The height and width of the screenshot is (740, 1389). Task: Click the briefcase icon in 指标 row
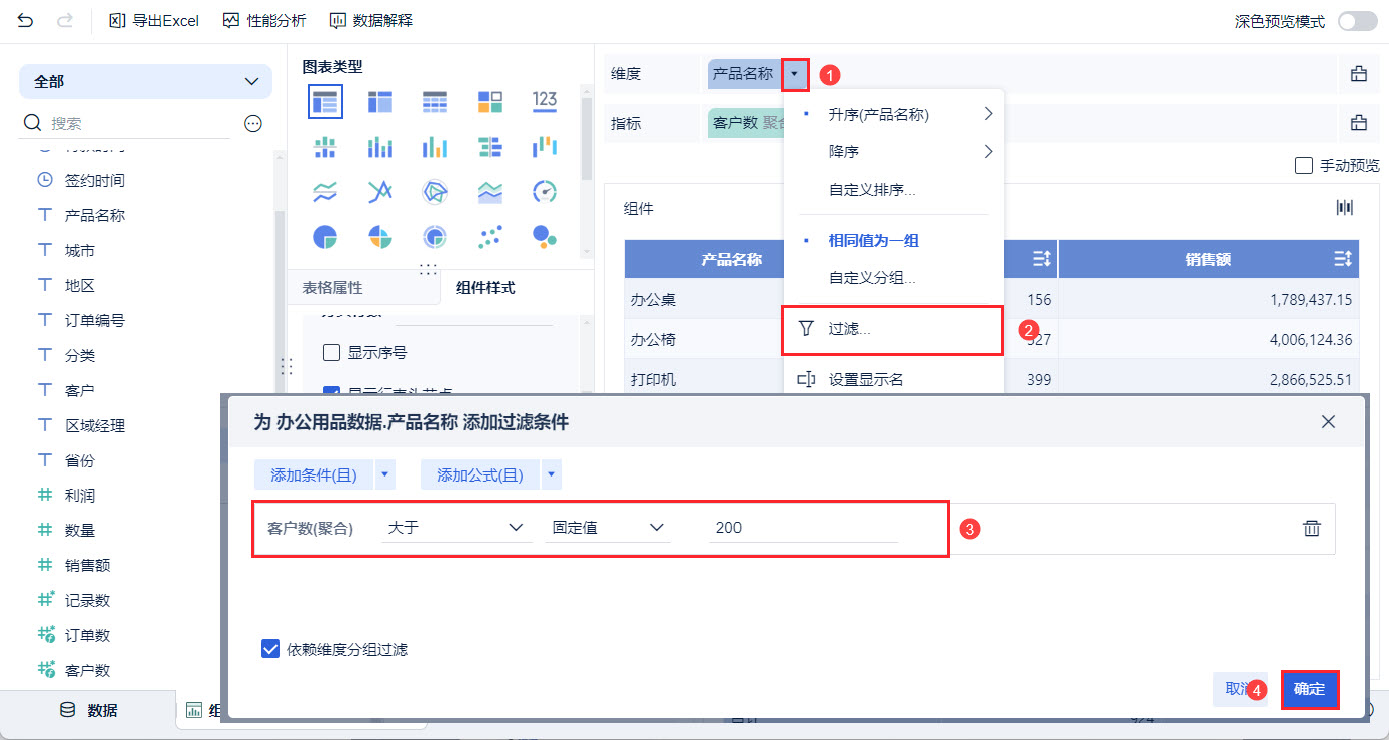click(x=1359, y=123)
